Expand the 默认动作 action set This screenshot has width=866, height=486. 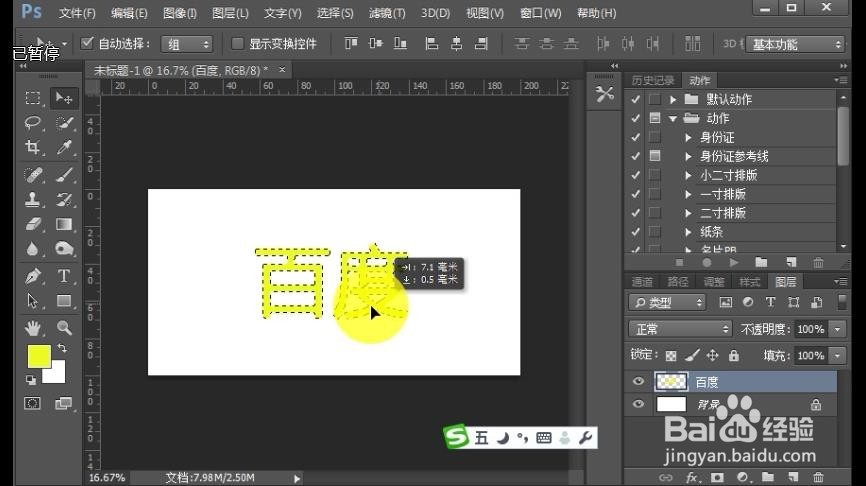673,99
